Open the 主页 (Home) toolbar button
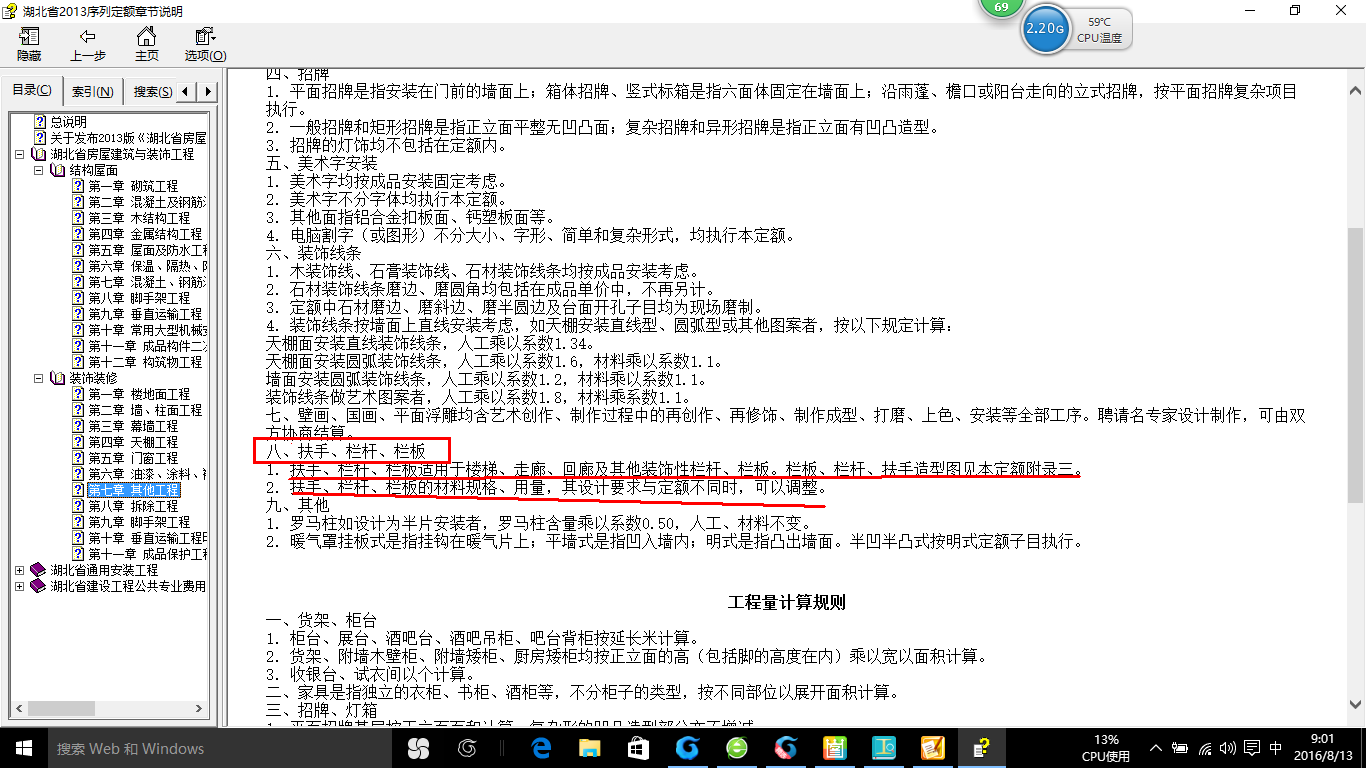This screenshot has height=768, width=1366. [x=147, y=44]
